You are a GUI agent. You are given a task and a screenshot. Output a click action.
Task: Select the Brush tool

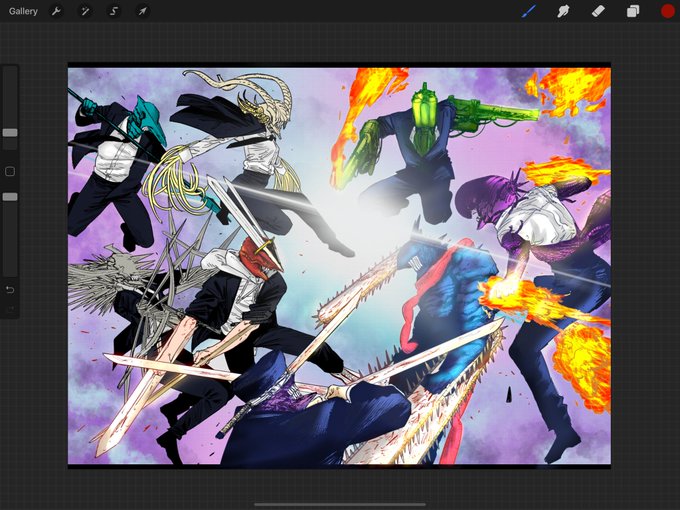click(x=529, y=11)
